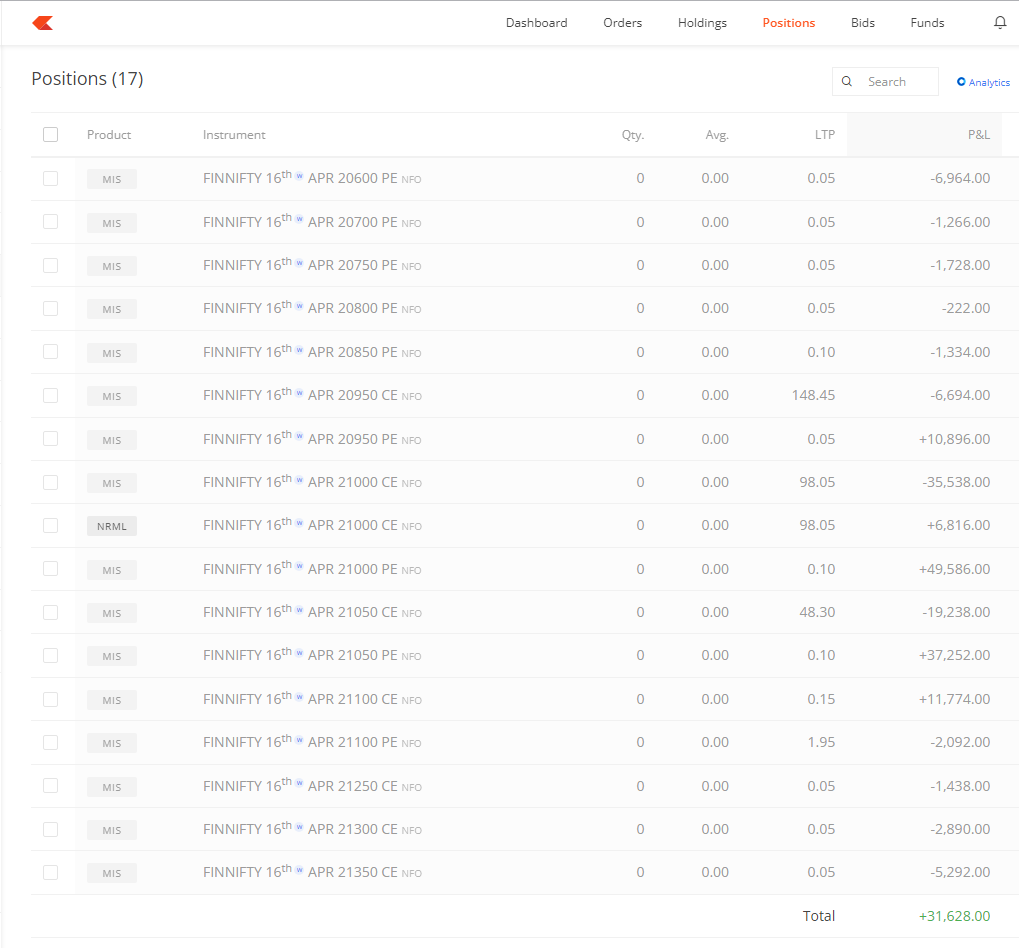The image size is (1019, 948).
Task: Click the MIS tag on FINNIFTY 21300 CE row
Action: click(111, 830)
